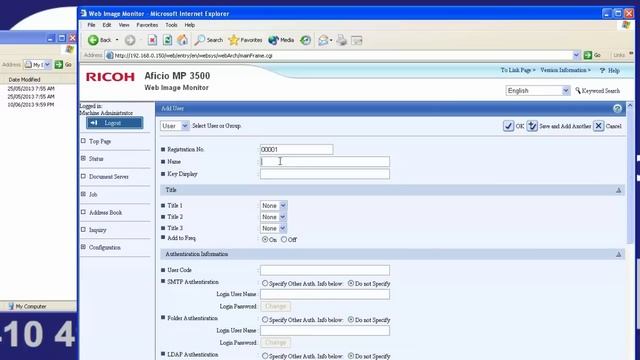Viewport: 640px width, 360px height.
Task: Open Add User help question icon
Action: pos(617,109)
